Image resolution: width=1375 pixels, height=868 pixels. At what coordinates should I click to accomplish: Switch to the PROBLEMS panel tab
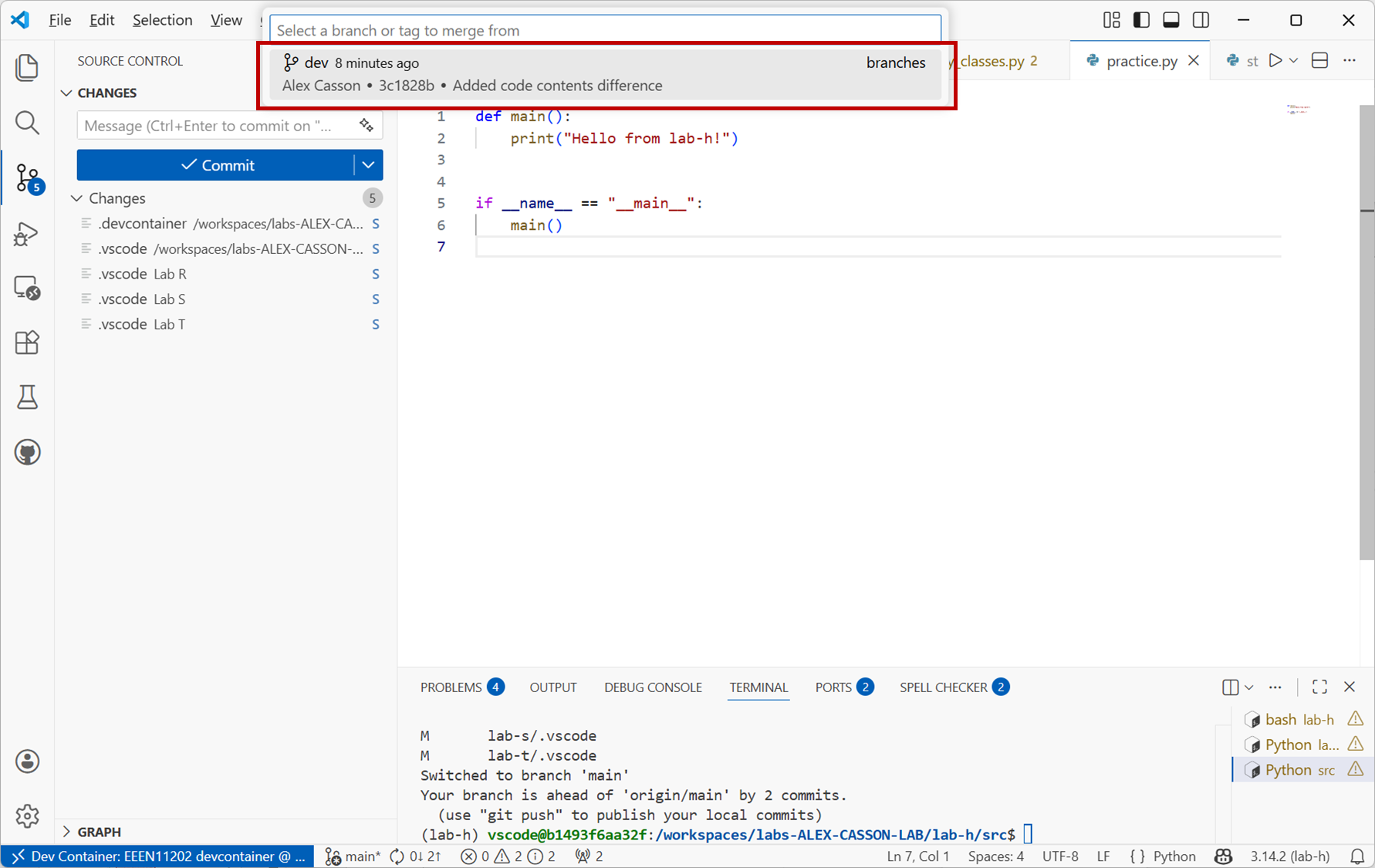(451, 687)
